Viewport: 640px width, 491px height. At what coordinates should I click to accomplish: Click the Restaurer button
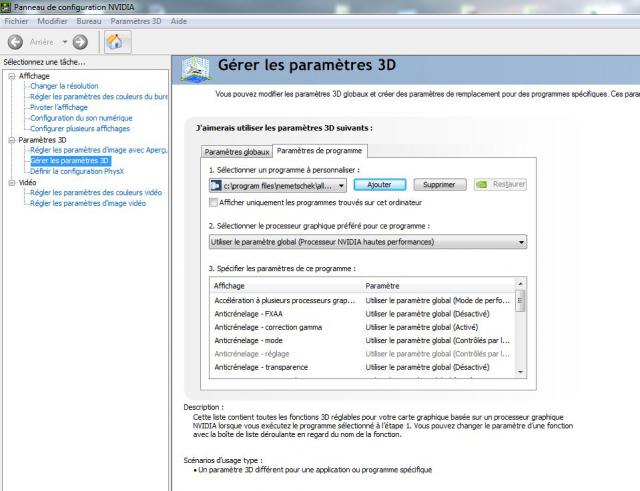[500, 184]
